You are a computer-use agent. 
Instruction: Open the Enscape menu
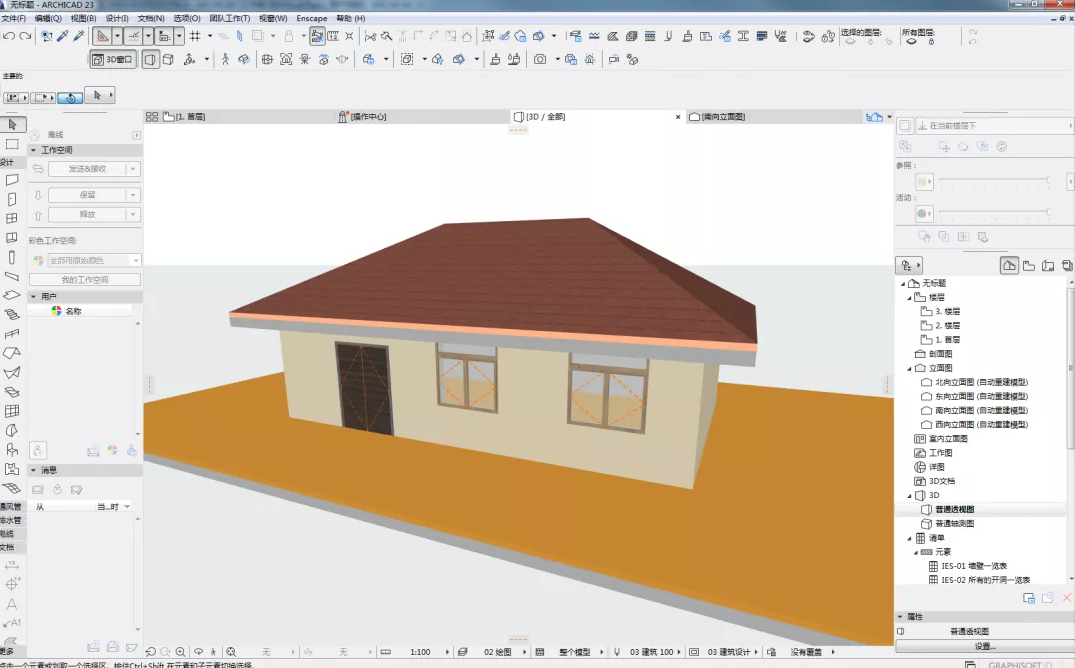[311, 18]
